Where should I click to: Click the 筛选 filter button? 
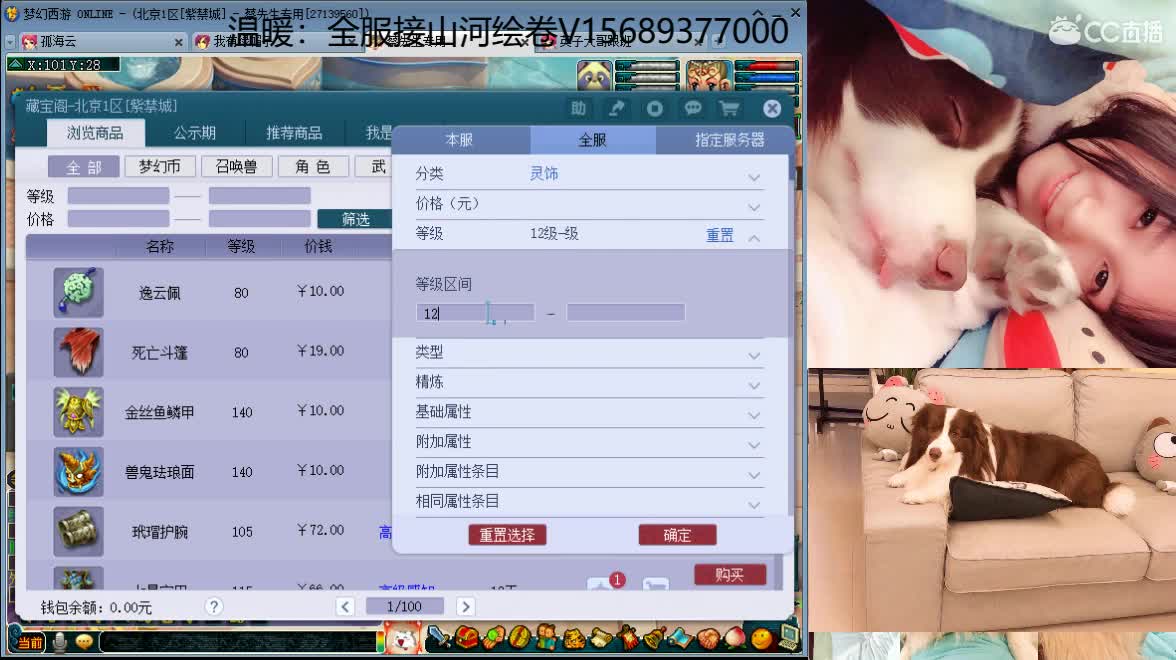(x=355, y=219)
